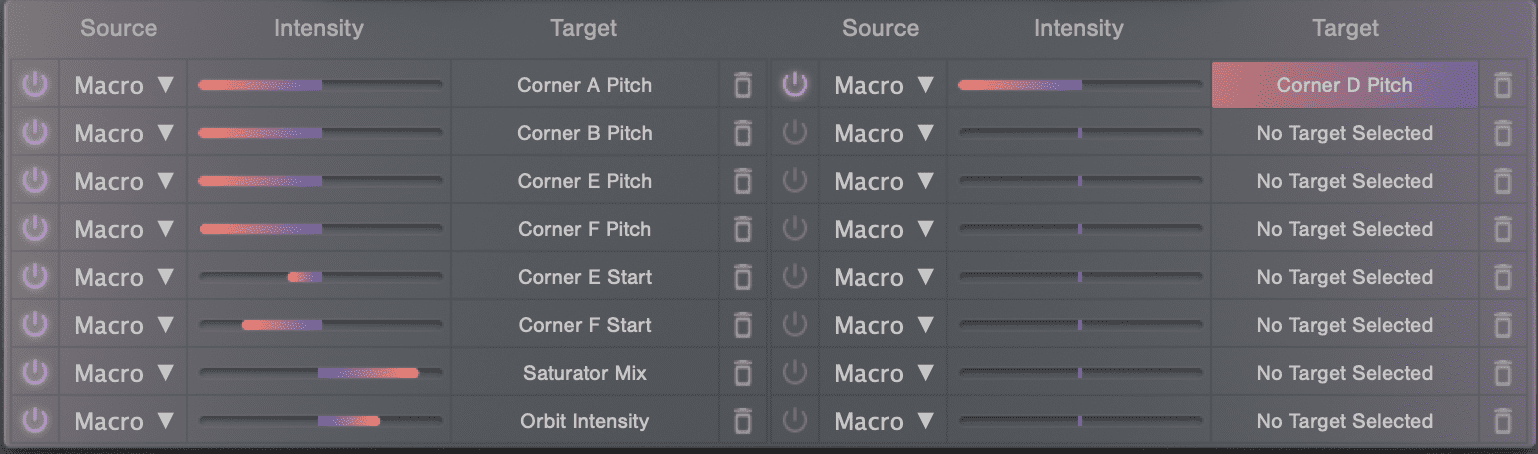
Task: Disable the Corner D Pitch modulation power
Action: pyautogui.click(x=795, y=85)
